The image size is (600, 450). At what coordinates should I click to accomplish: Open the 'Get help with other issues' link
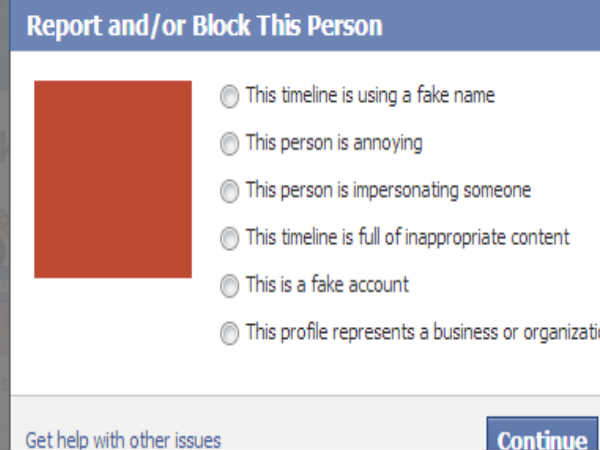pos(123,439)
